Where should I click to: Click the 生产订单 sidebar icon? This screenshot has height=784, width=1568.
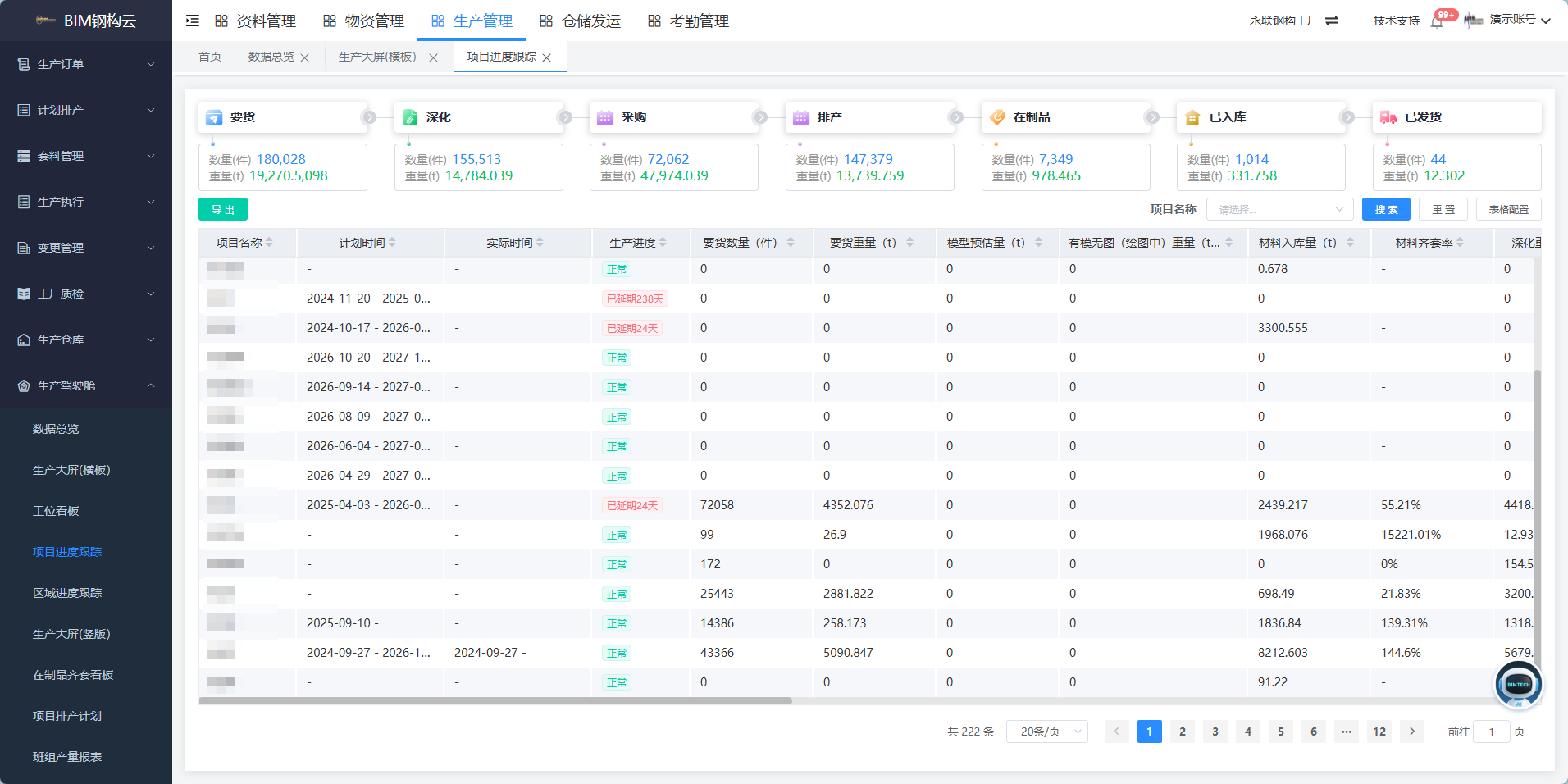[x=24, y=64]
